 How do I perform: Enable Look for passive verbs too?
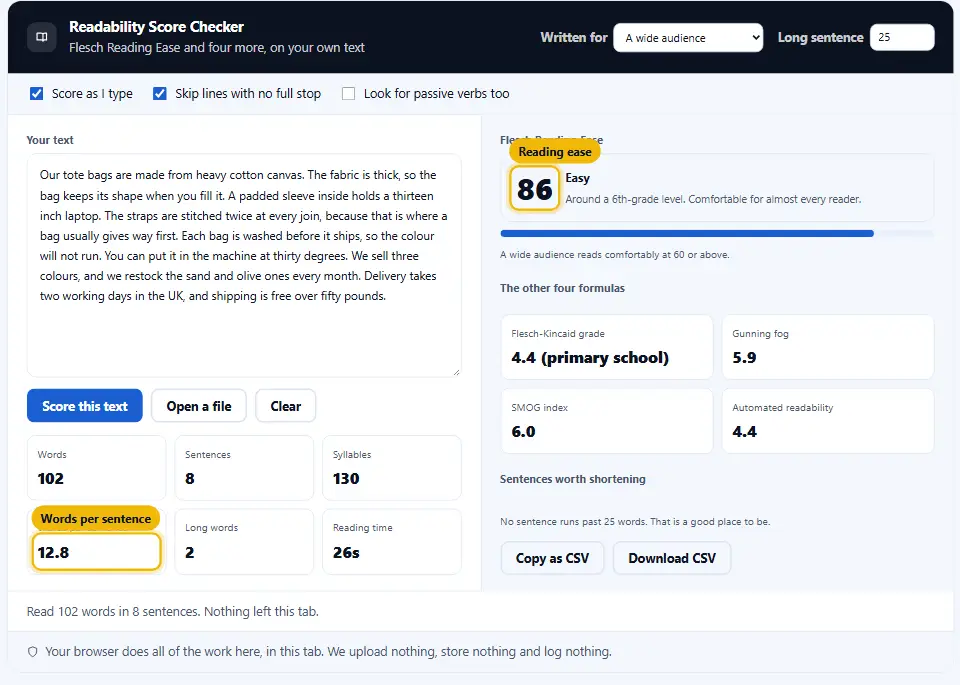coord(348,94)
